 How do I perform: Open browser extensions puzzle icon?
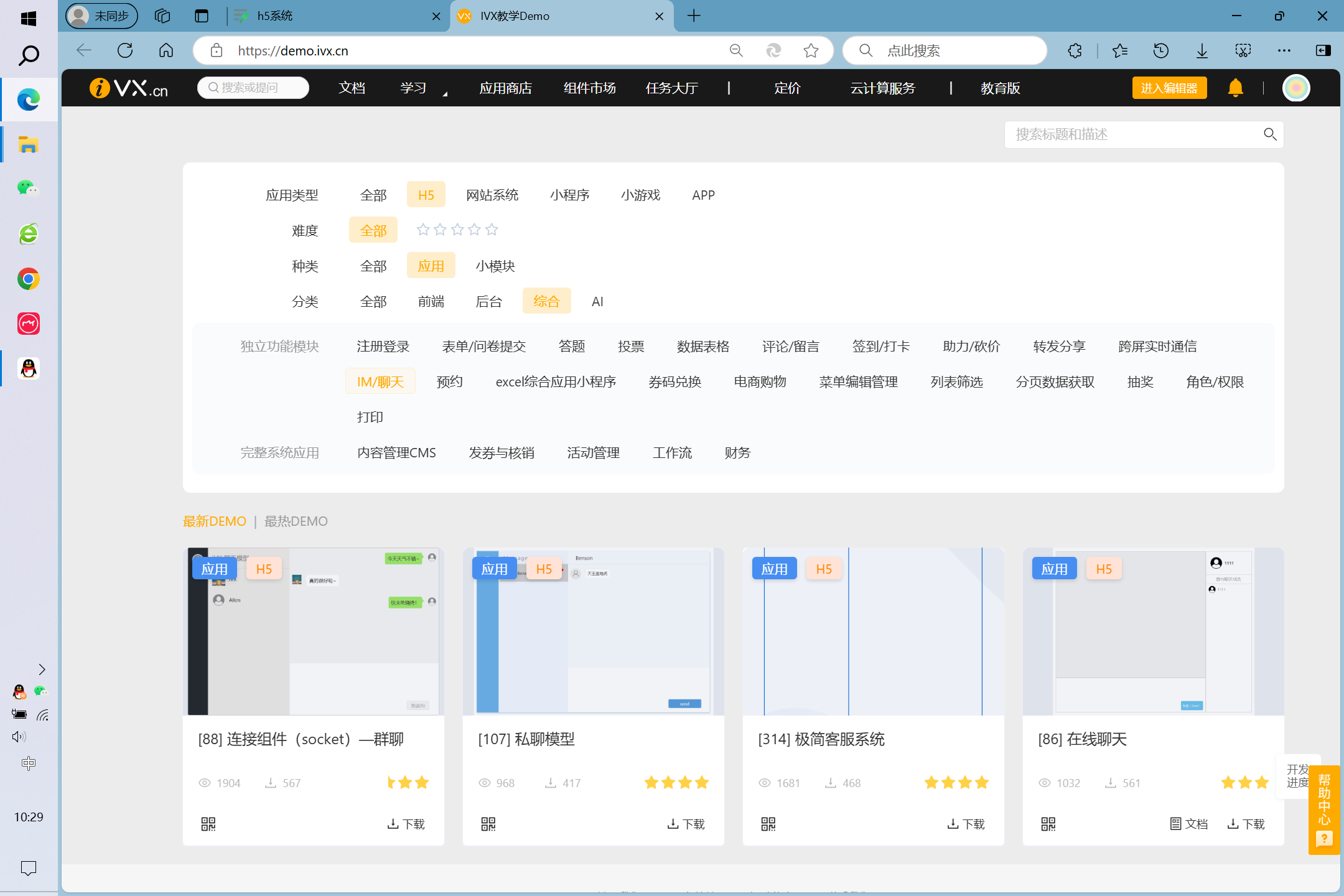pyautogui.click(x=1075, y=50)
